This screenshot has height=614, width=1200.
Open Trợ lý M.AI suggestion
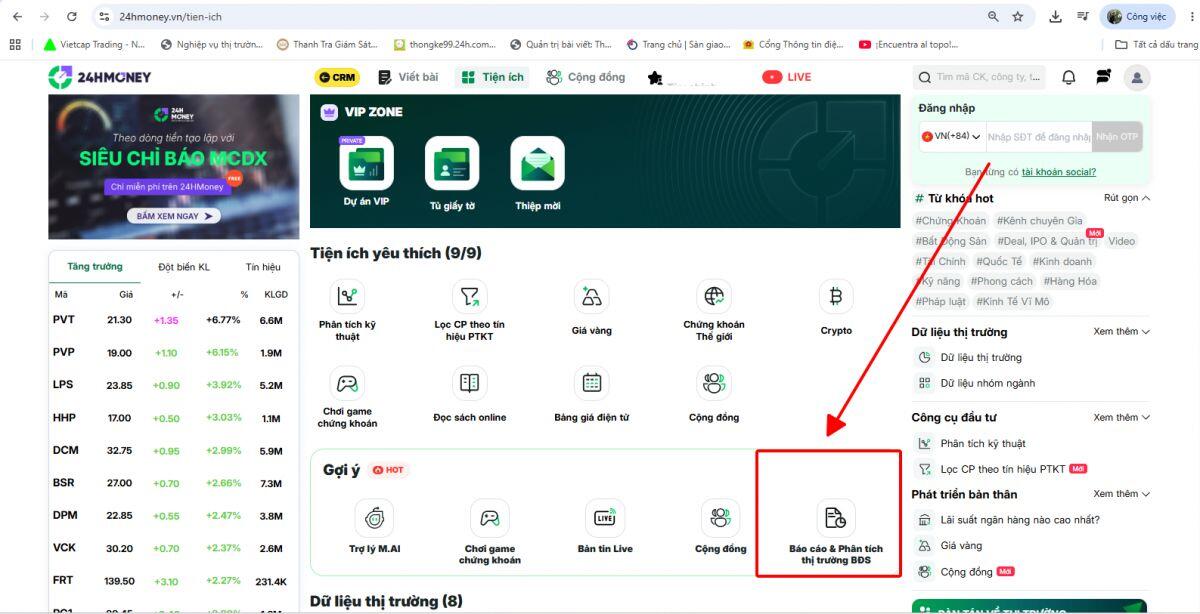coord(375,518)
